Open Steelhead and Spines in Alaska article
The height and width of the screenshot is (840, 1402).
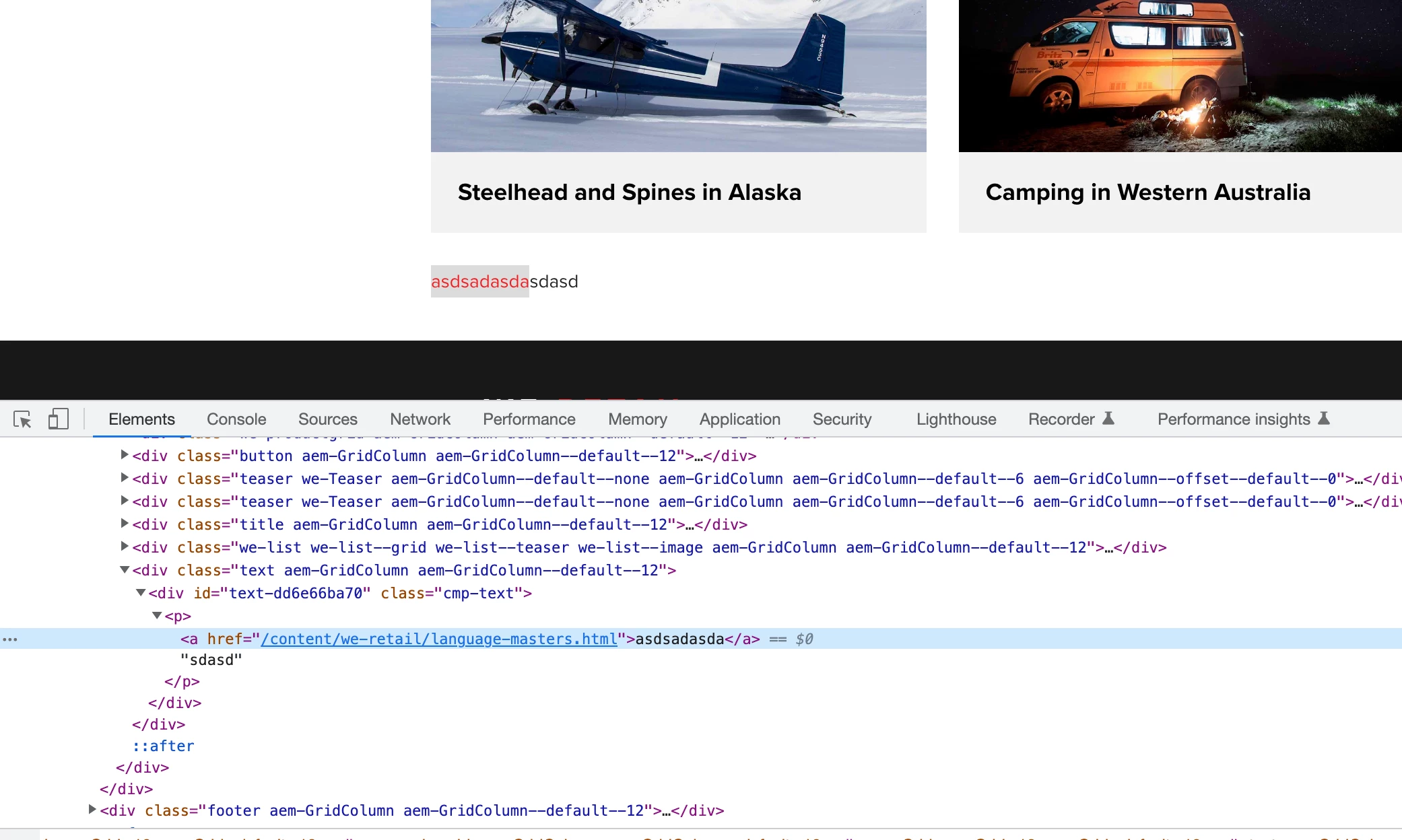(629, 193)
